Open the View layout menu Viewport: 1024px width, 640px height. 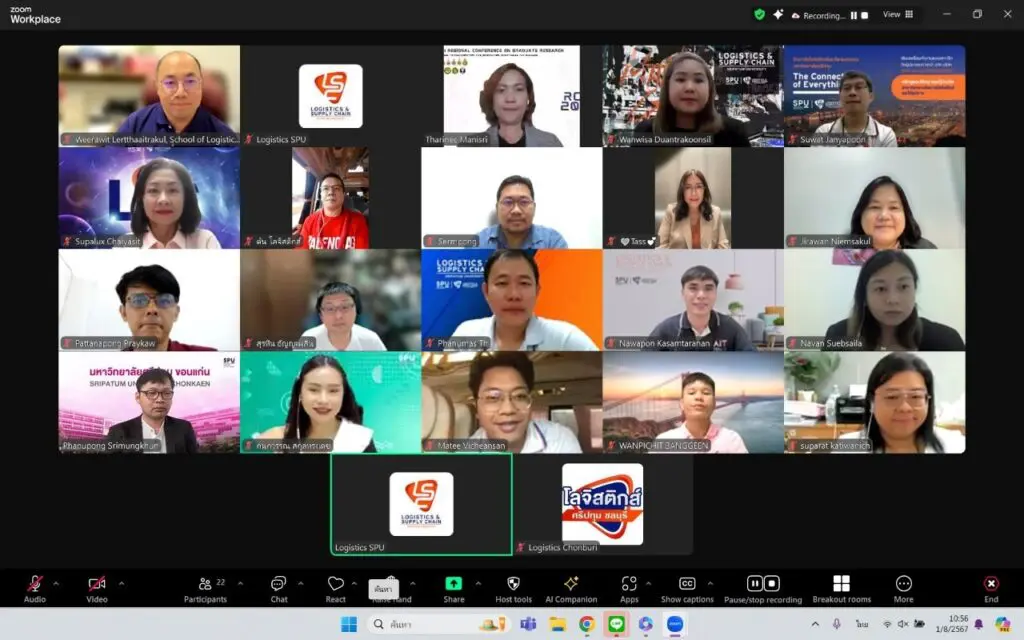point(898,14)
